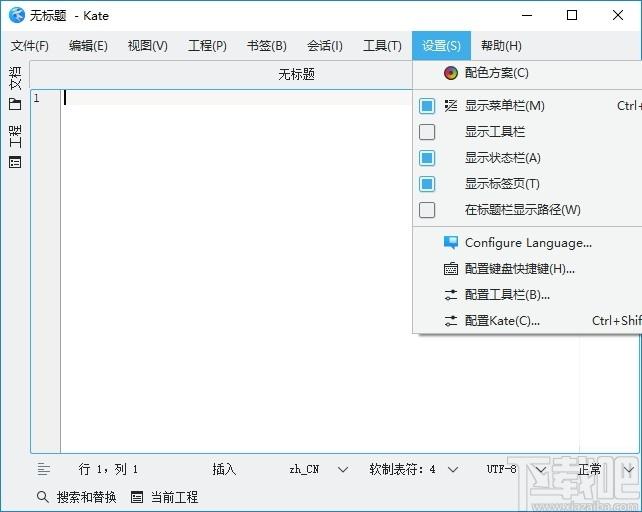Open the 工程 sidebar panel
This screenshot has height=512, width=642.
[x=15, y=146]
